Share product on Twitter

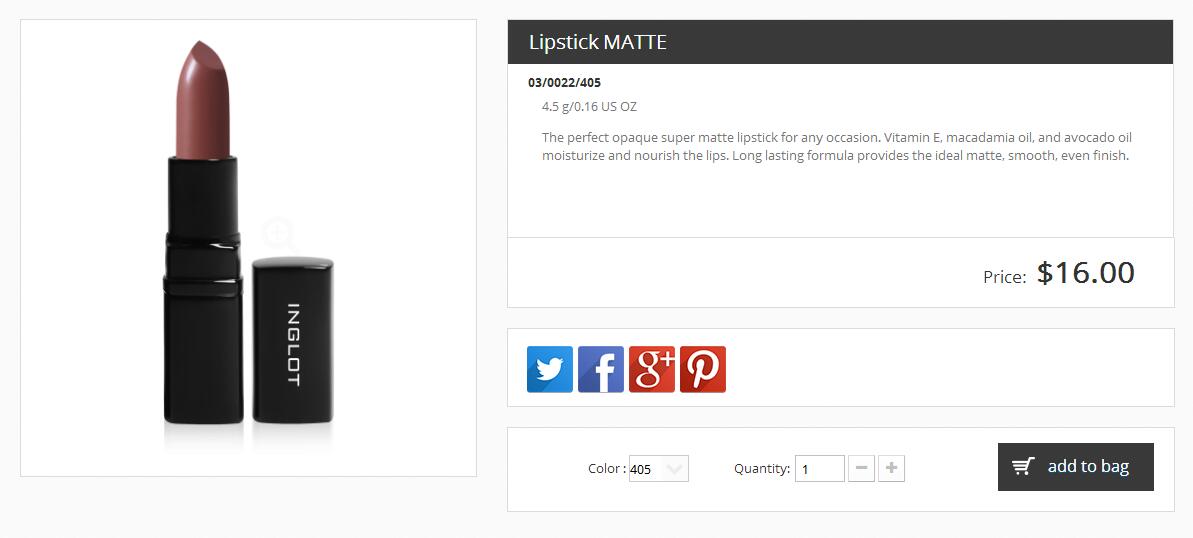(549, 369)
